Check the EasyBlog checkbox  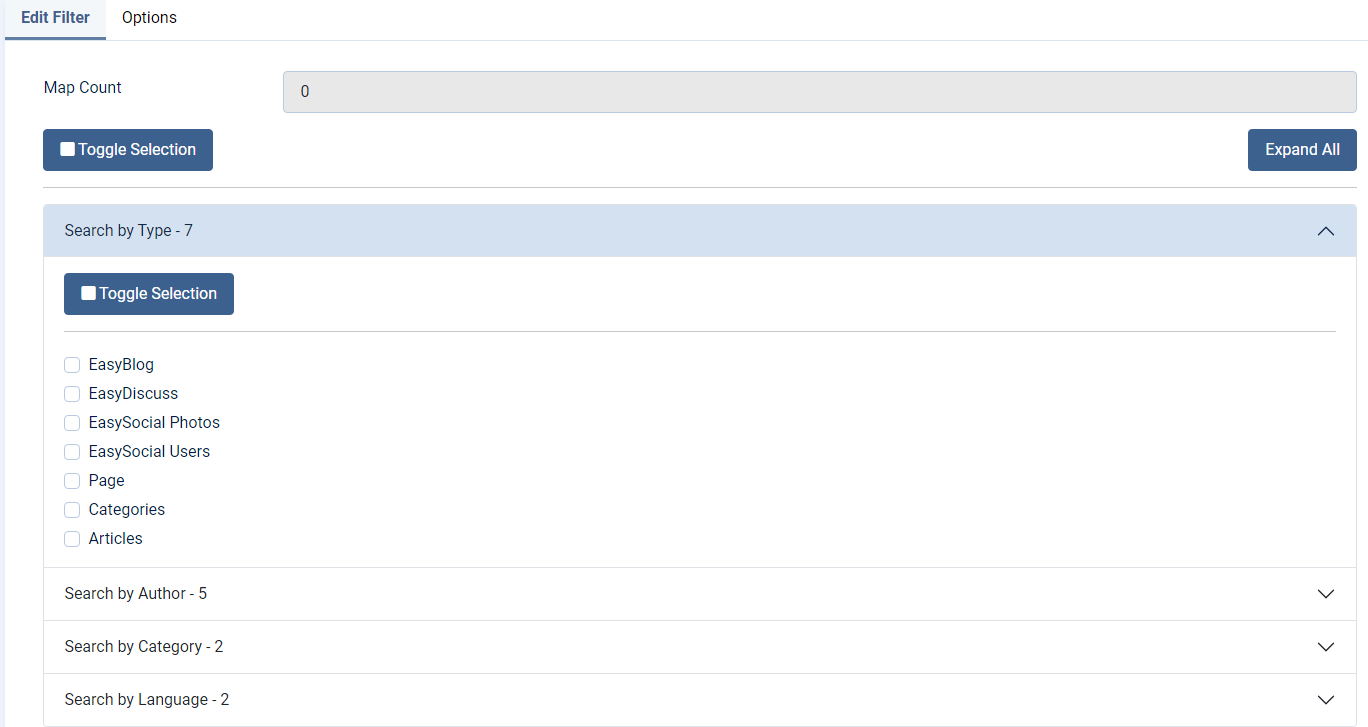72,365
